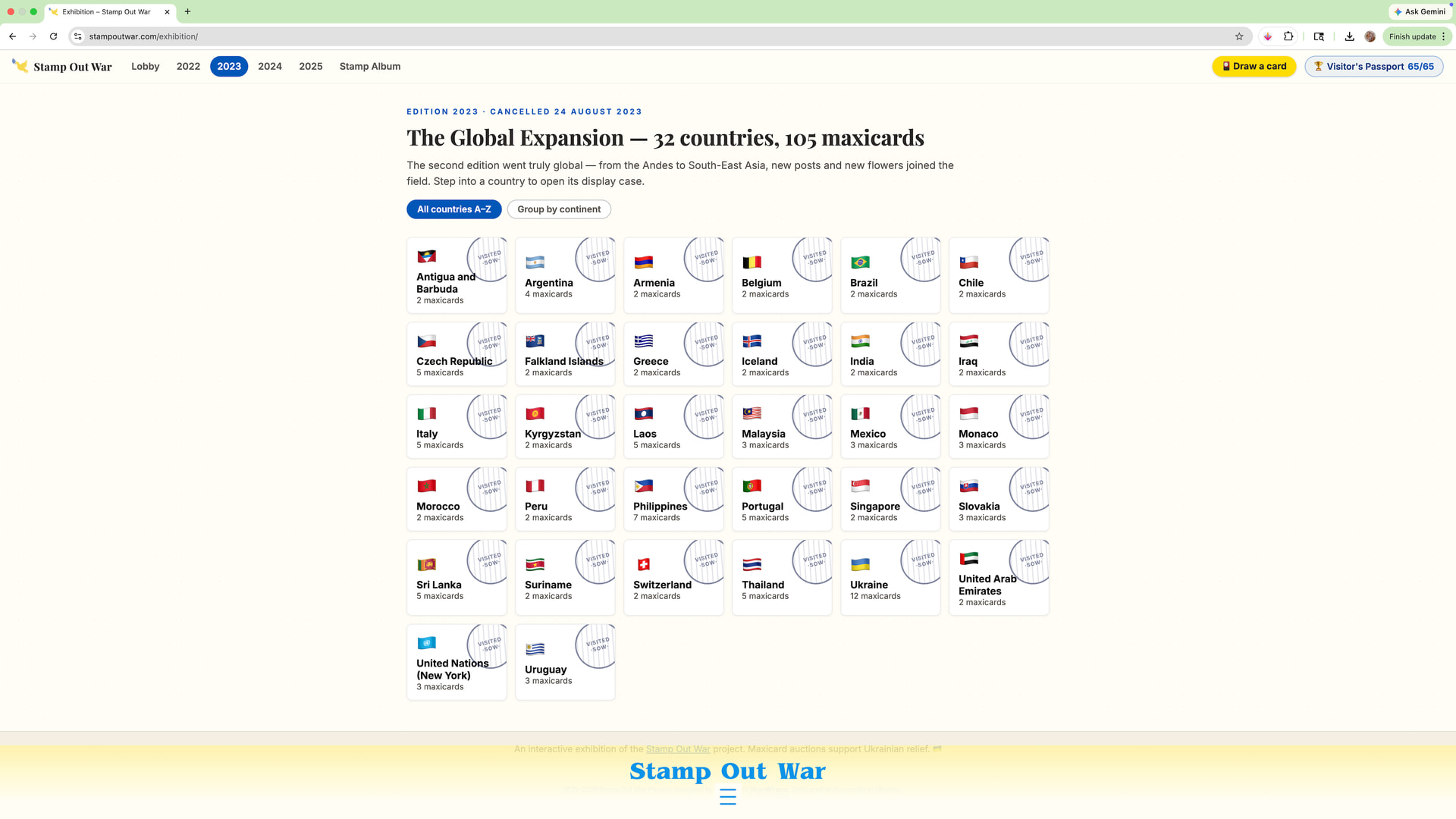Click the Iceland flag icon

point(752,341)
